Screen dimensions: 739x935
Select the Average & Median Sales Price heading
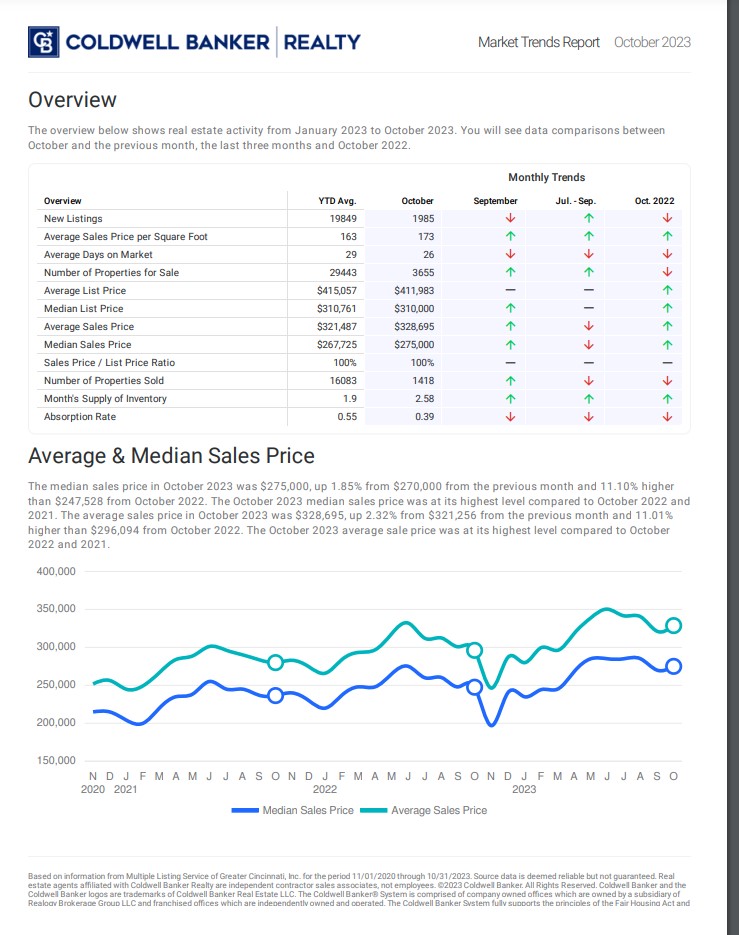pyautogui.click(x=171, y=456)
